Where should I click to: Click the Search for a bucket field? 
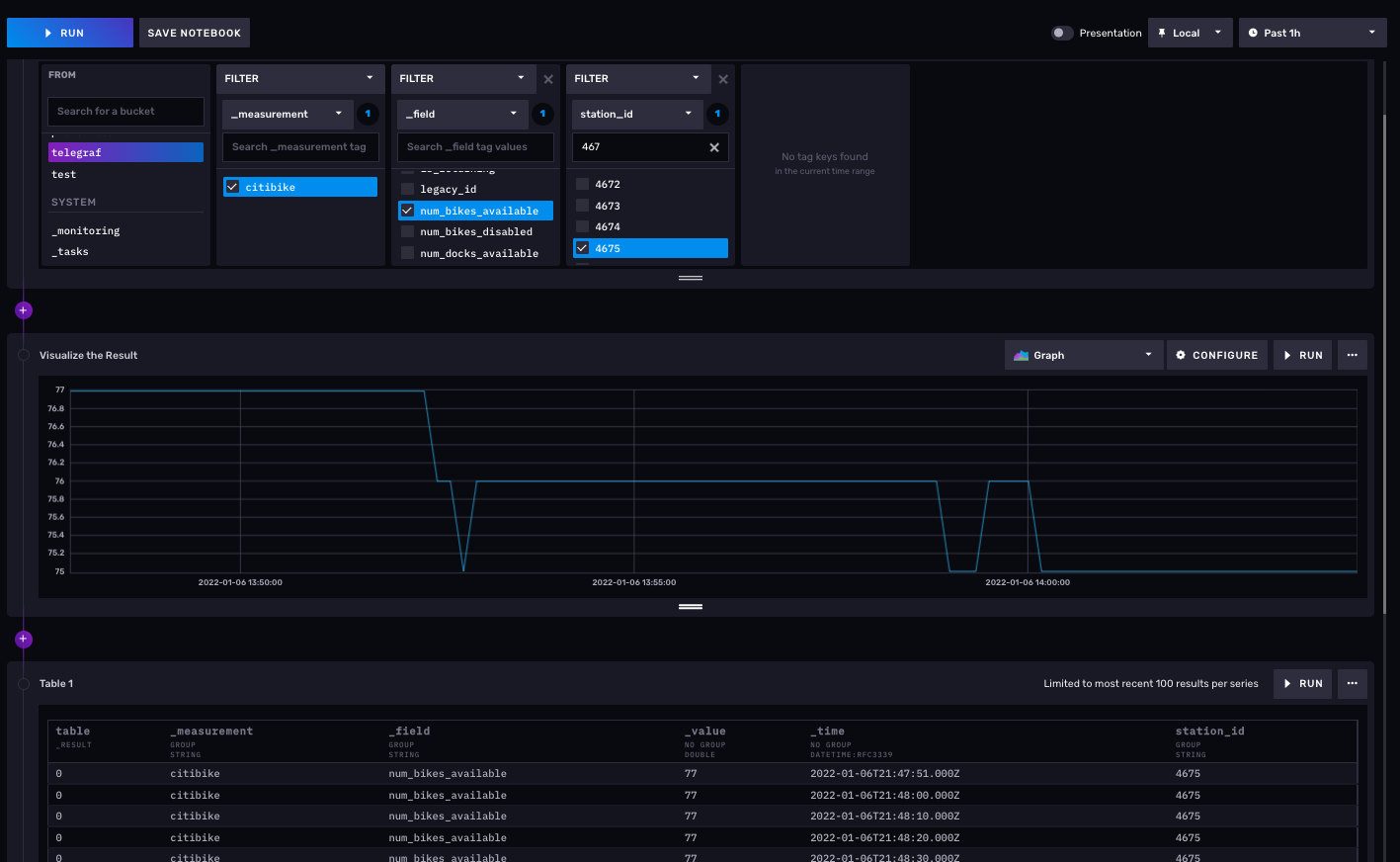tap(125, 112)
